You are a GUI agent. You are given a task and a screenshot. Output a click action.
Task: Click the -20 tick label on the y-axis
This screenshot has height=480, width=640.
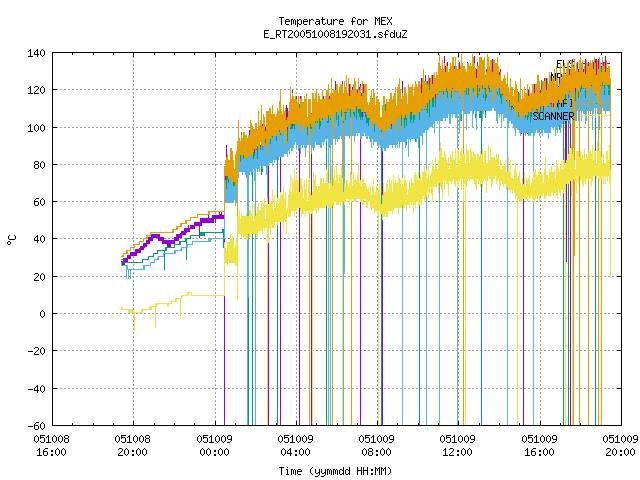[x=36, y=351]
